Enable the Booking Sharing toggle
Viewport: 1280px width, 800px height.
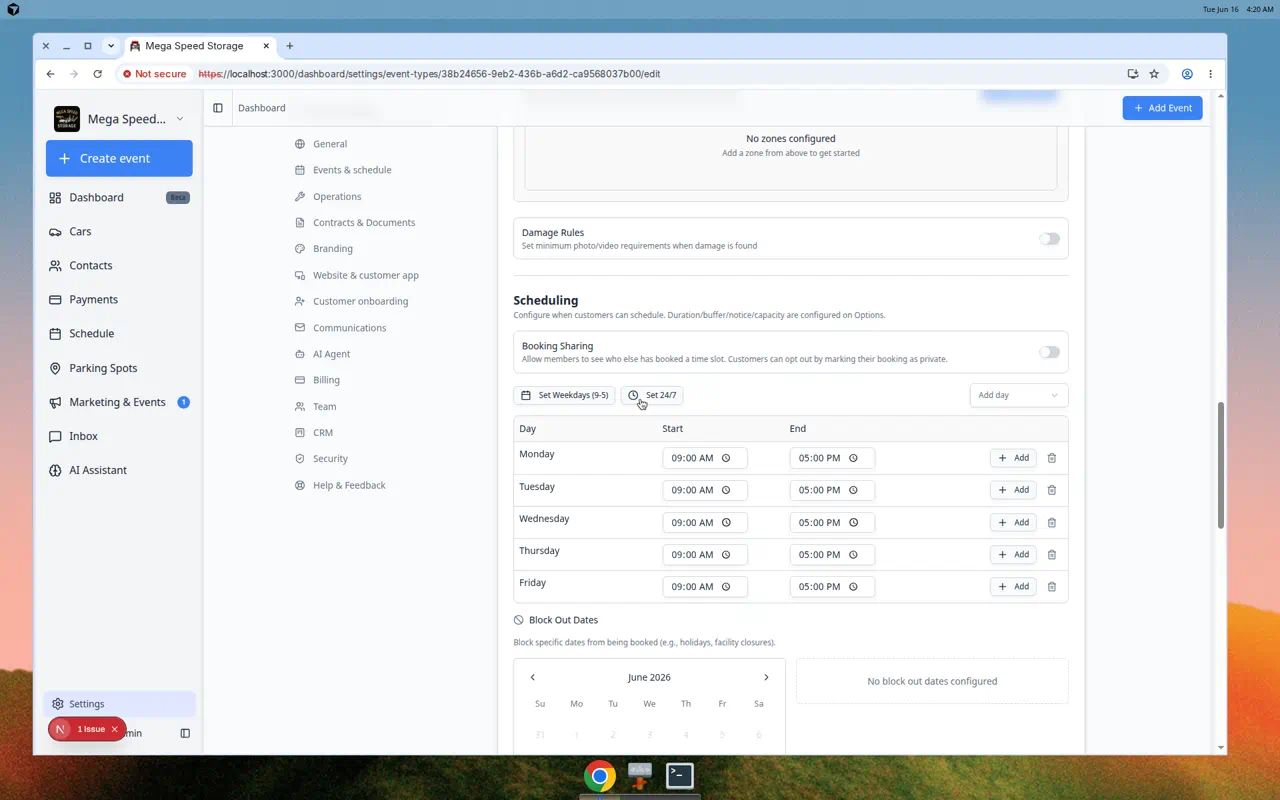1049,352
